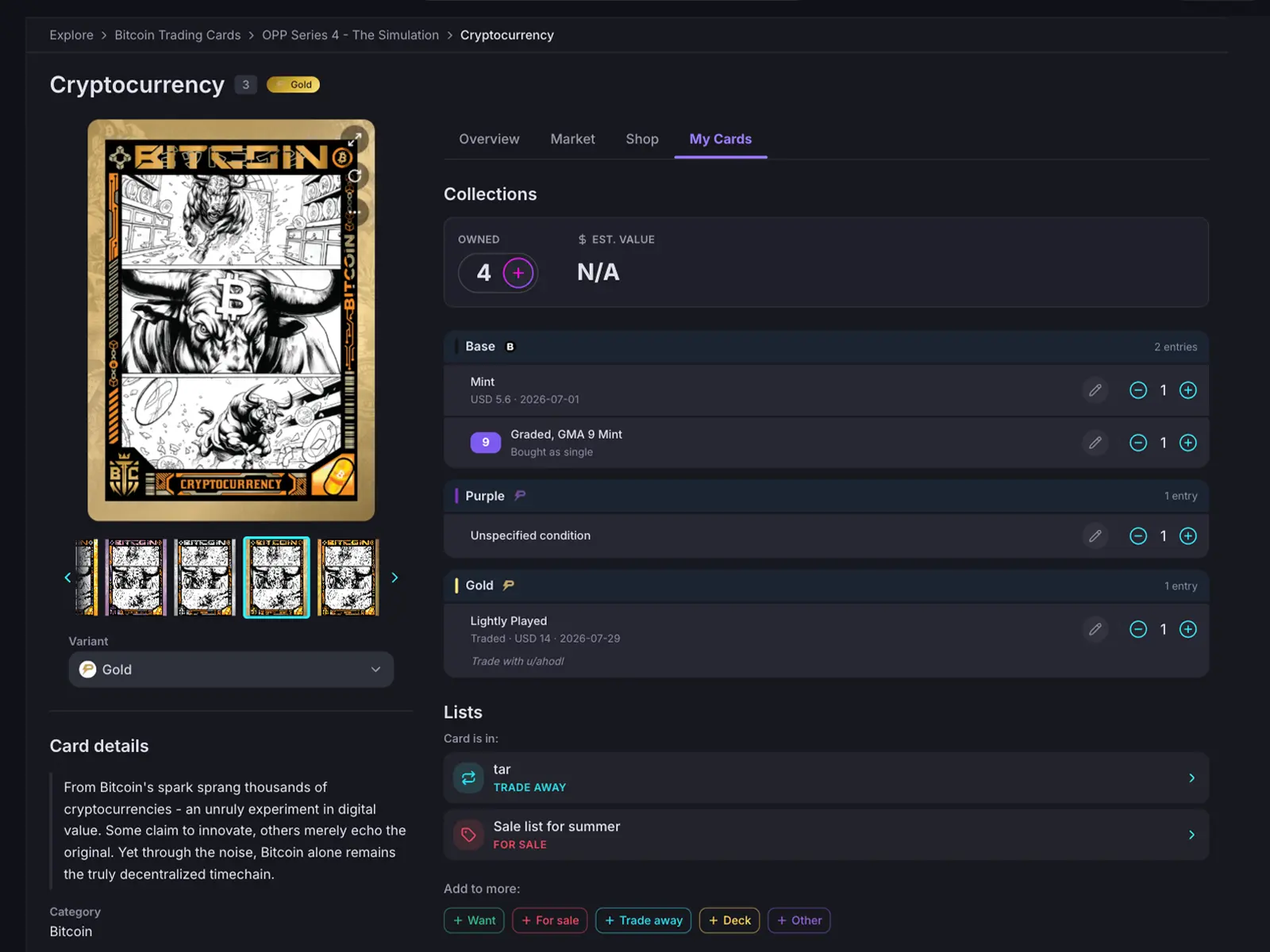Click the Gold badge next to the title
The height and width of the screenshot is (952, 1270).
point(293,85)
